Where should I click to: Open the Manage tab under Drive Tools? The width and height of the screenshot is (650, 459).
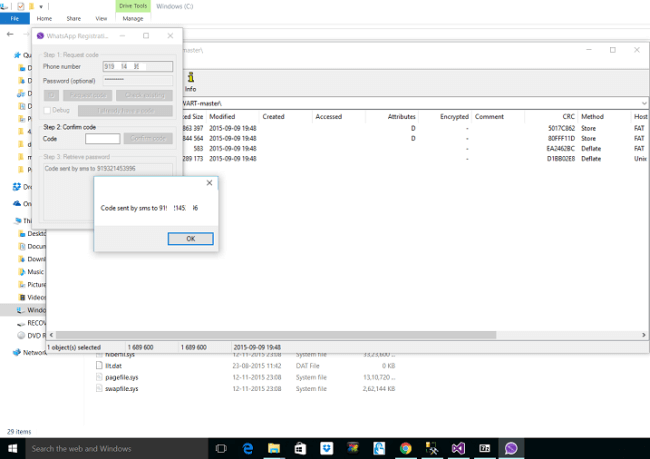(133, 19)
